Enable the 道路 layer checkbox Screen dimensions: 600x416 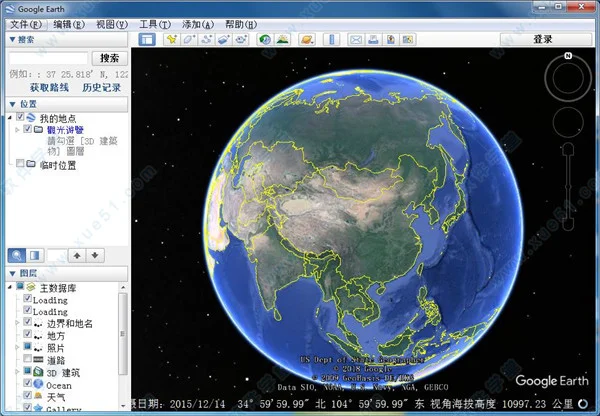28,359
